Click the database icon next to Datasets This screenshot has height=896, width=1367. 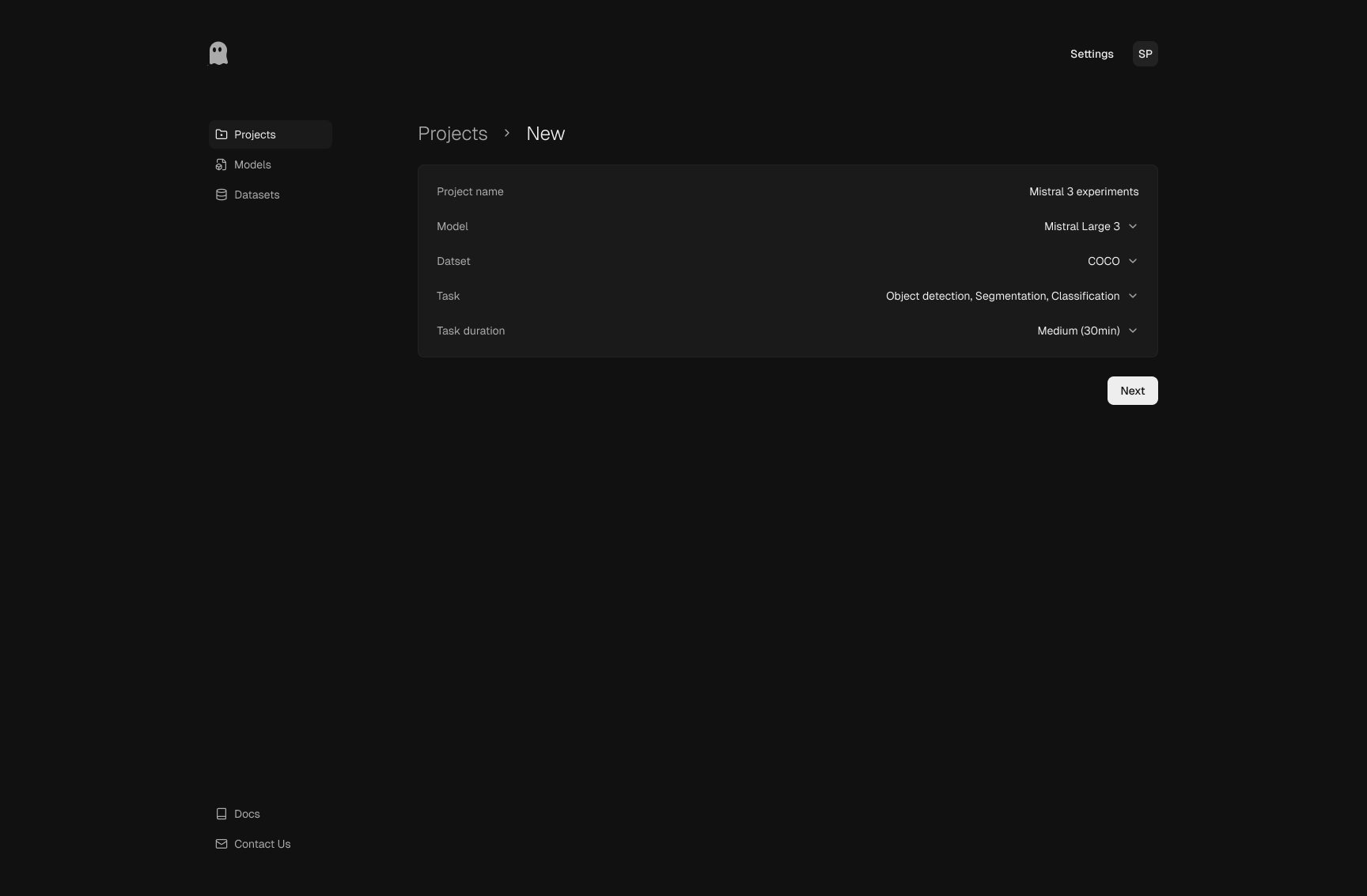221,195
